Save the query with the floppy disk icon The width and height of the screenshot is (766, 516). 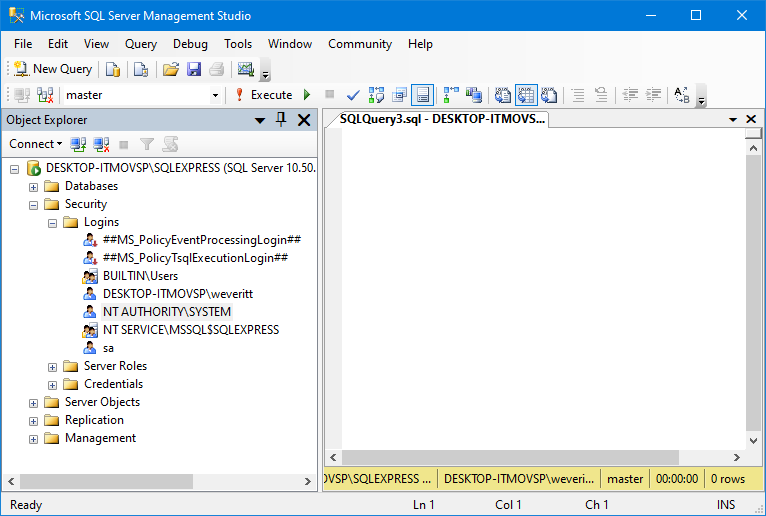click(x=194, y=69)
